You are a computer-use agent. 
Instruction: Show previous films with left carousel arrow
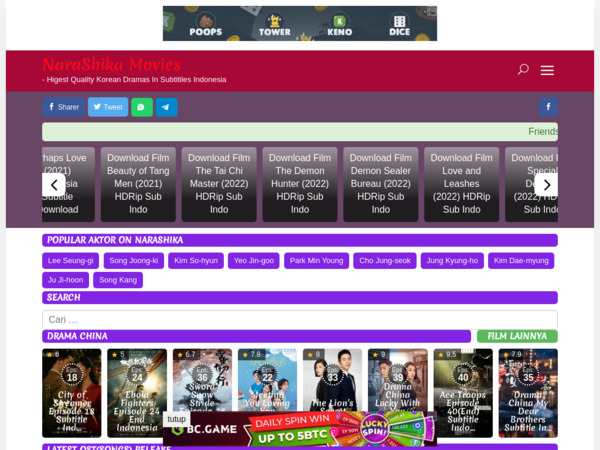[x=54, y=185]
